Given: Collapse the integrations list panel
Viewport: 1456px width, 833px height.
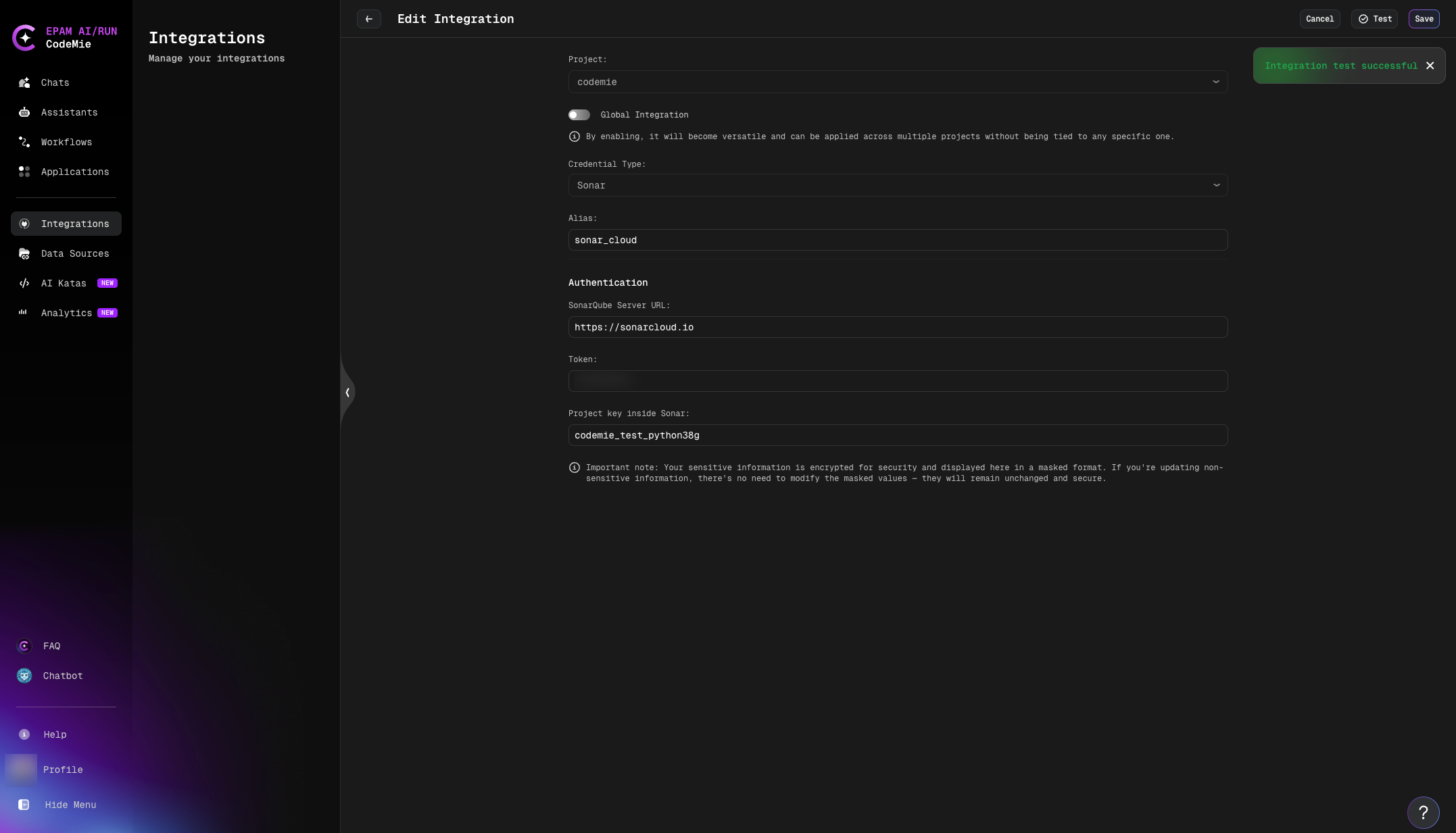Looking at the screenshot, I should (347, 393).
